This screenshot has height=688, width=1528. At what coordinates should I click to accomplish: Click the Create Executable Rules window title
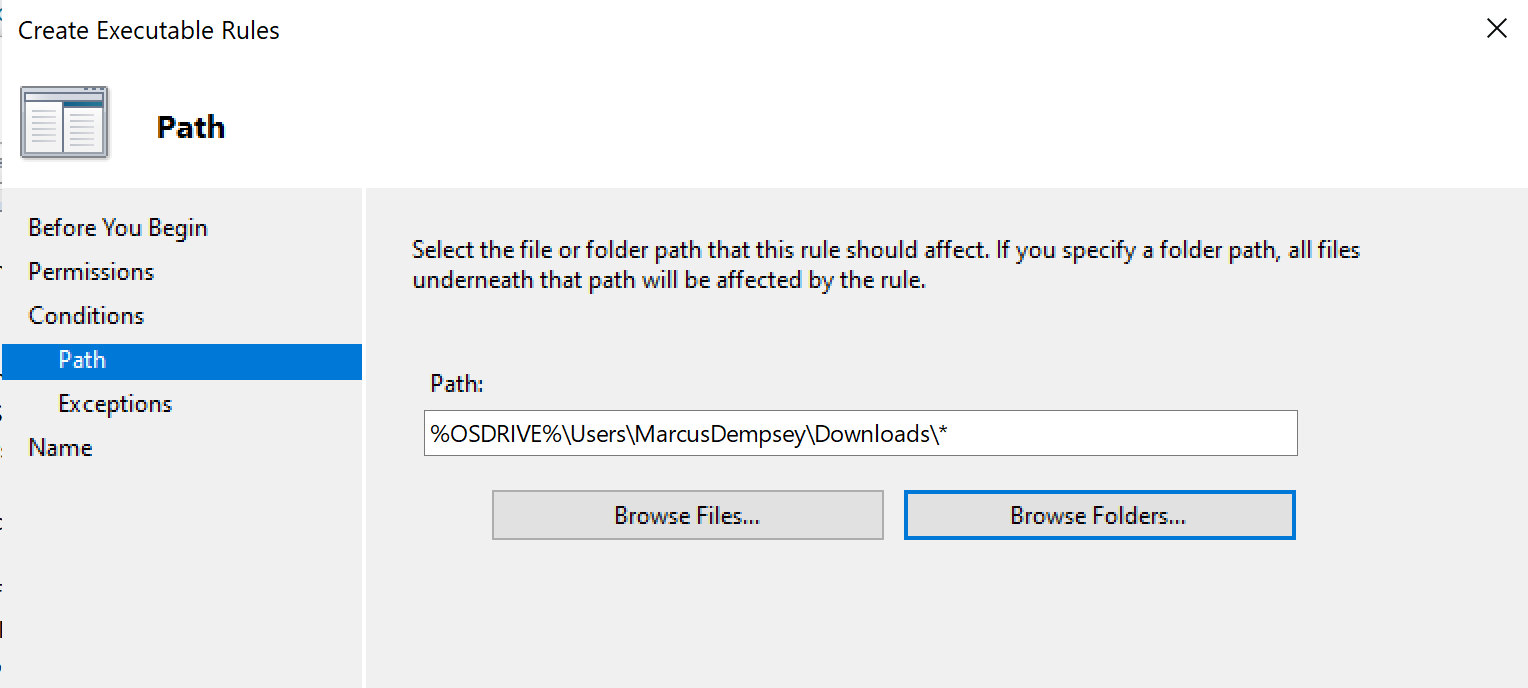click(149, 31)
